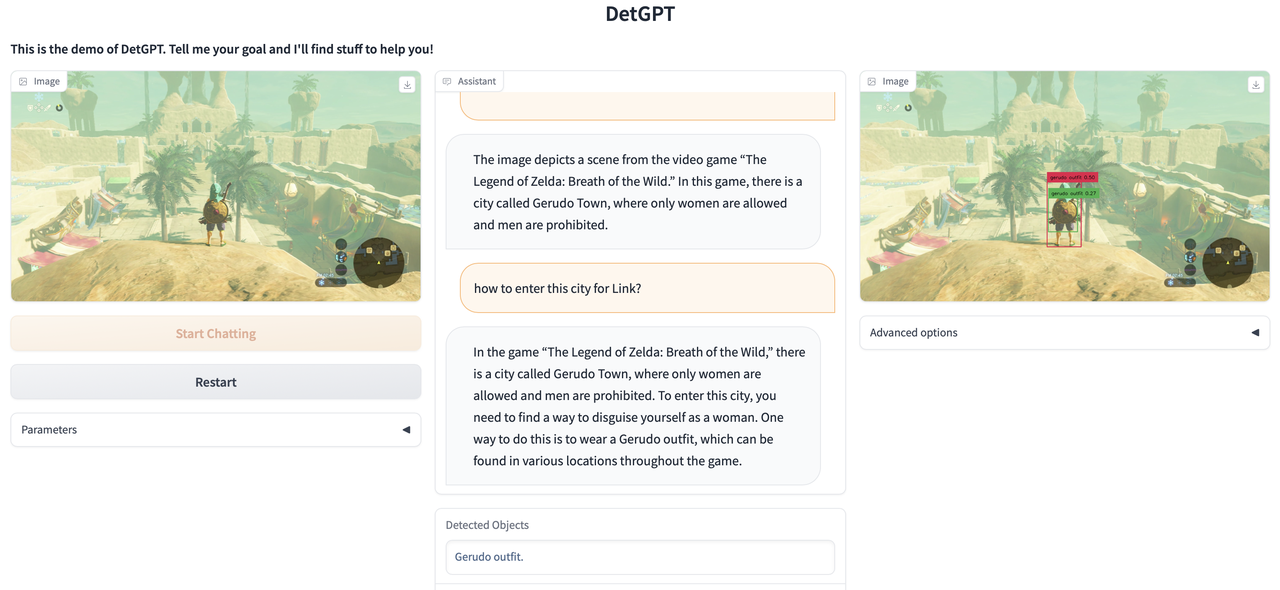Click the left Image label icon

23,81
